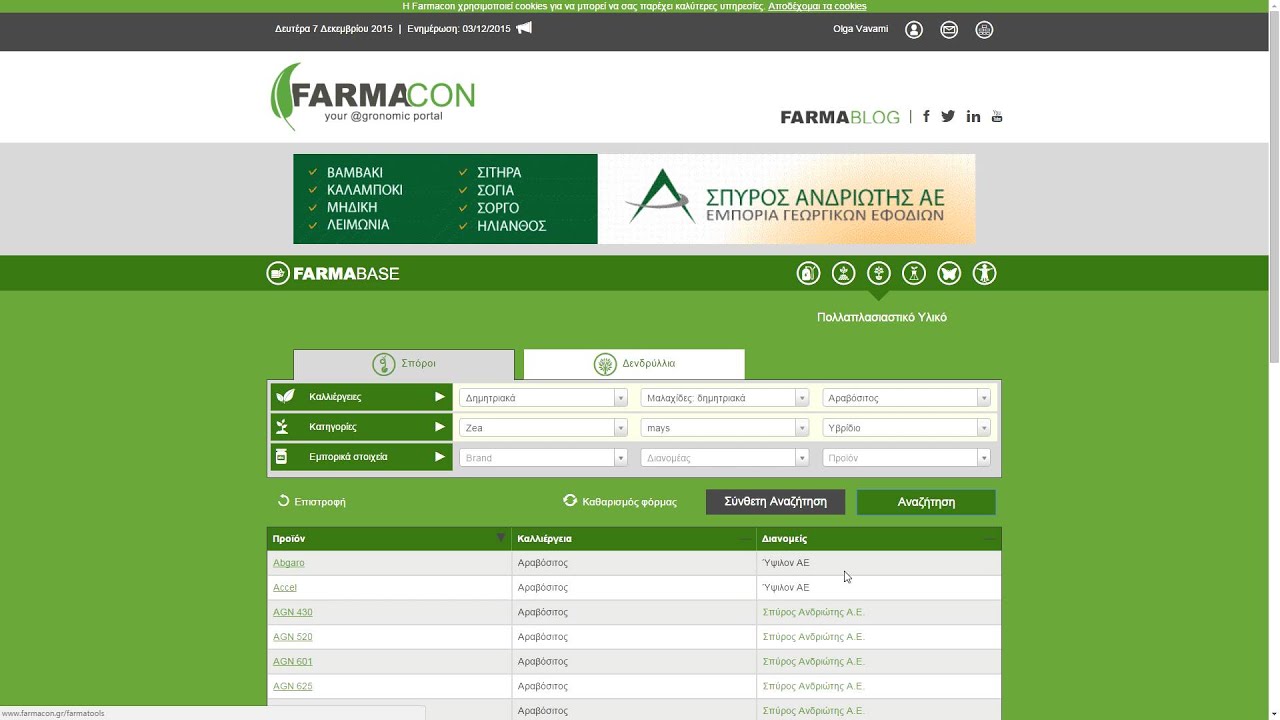Screen dimensions: 1280x720
Task: Click the sort arrow in Προϊόν column header
Action: click(501, 538)
